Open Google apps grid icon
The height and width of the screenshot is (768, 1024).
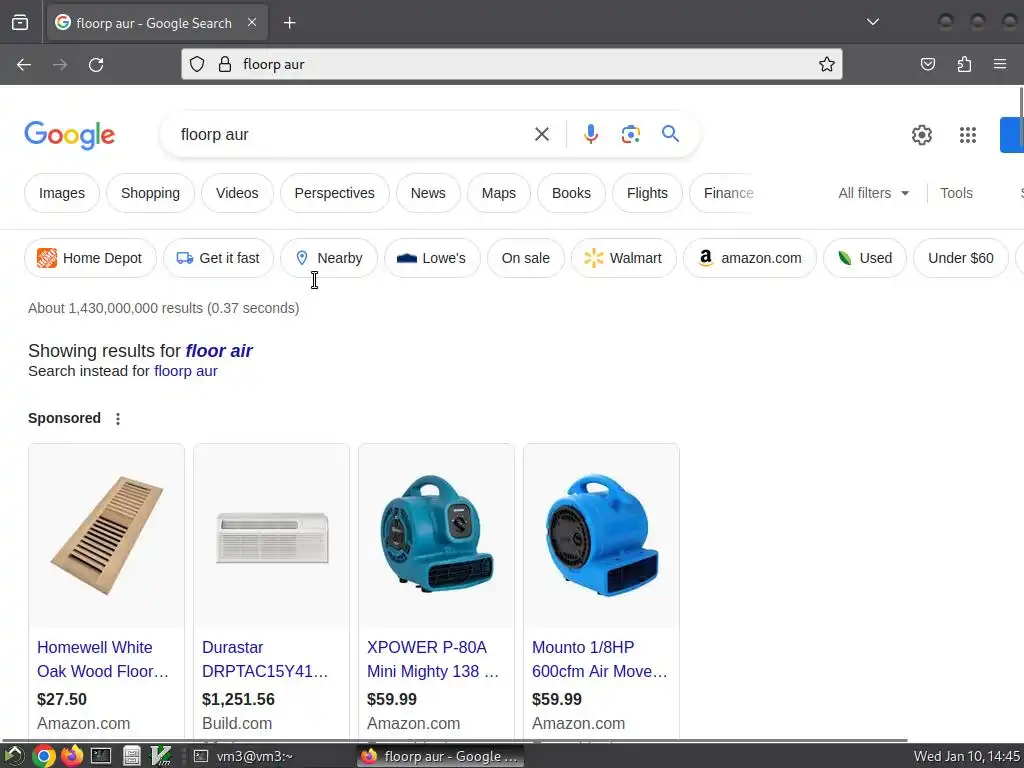[x=967, y=135]
